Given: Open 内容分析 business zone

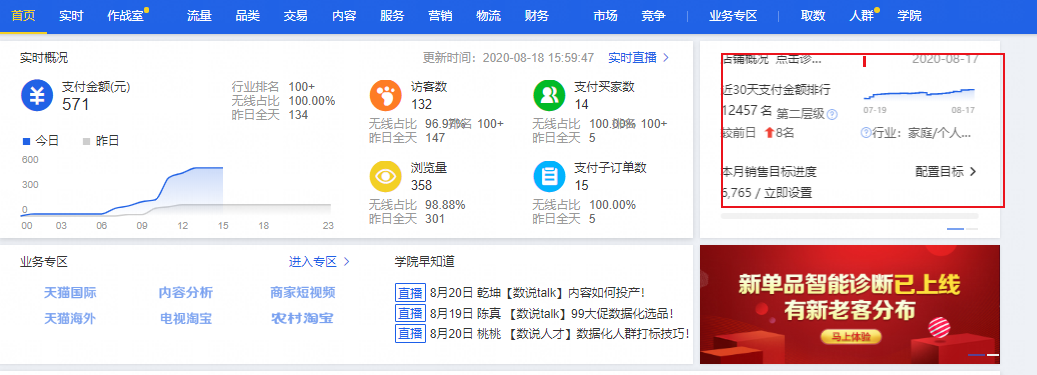Looking at the screenshot, I should (186, 292).
